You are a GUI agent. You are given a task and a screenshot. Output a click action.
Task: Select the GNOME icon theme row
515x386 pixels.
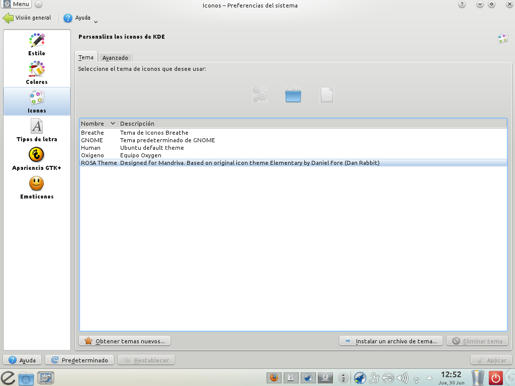click(293, 140)
